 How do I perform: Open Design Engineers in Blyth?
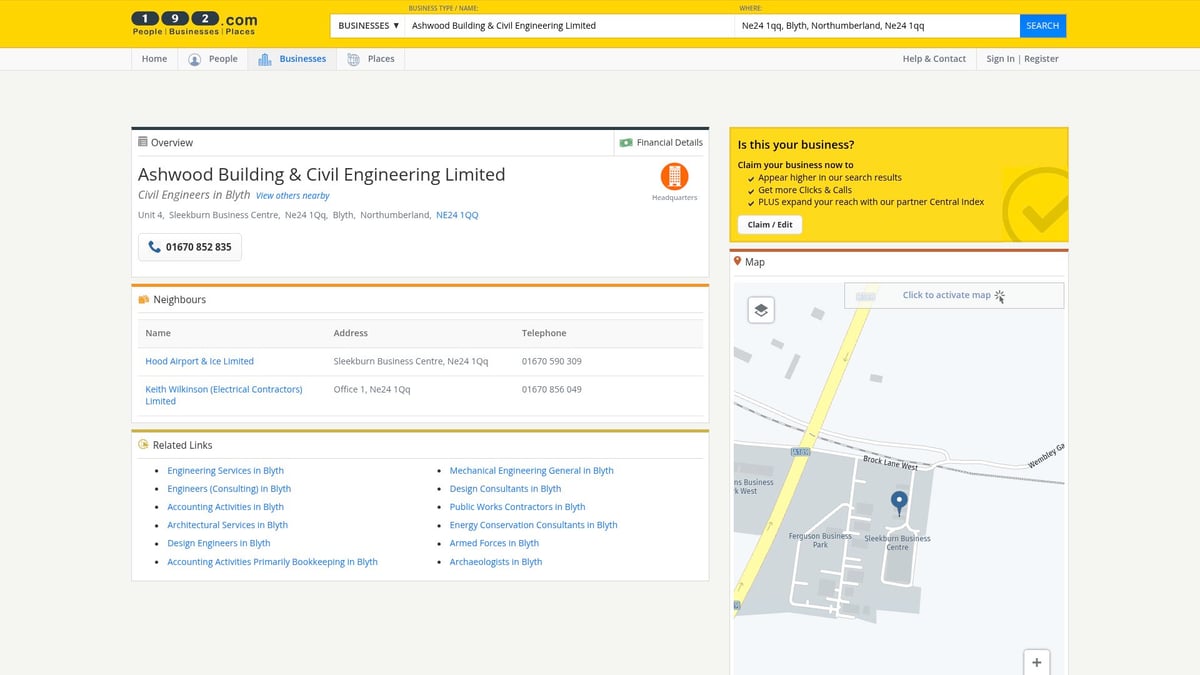[219, 543]
